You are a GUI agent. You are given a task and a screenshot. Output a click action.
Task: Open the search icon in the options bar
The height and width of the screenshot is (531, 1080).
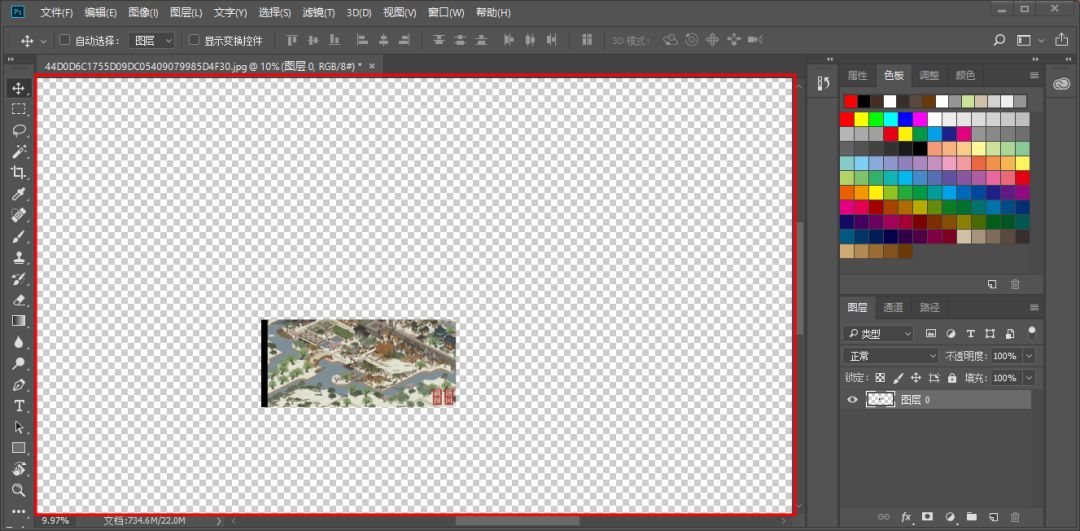tap(999, 41)
